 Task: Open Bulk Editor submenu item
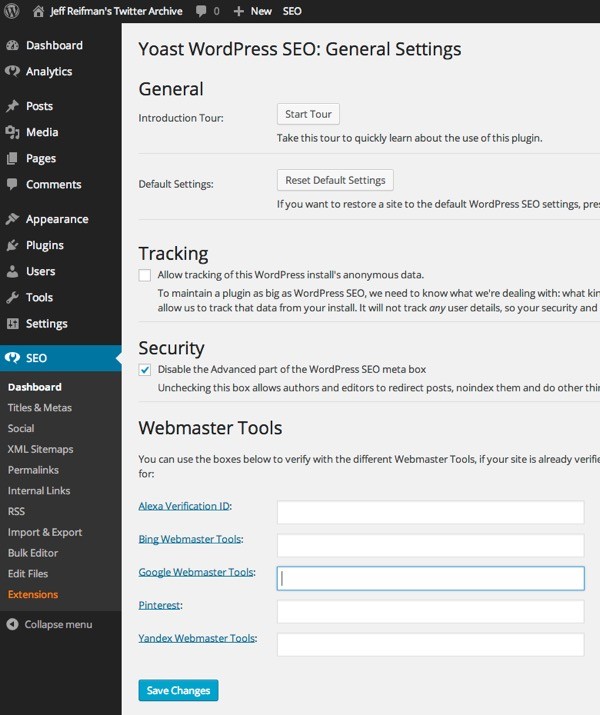coord(33,553)
